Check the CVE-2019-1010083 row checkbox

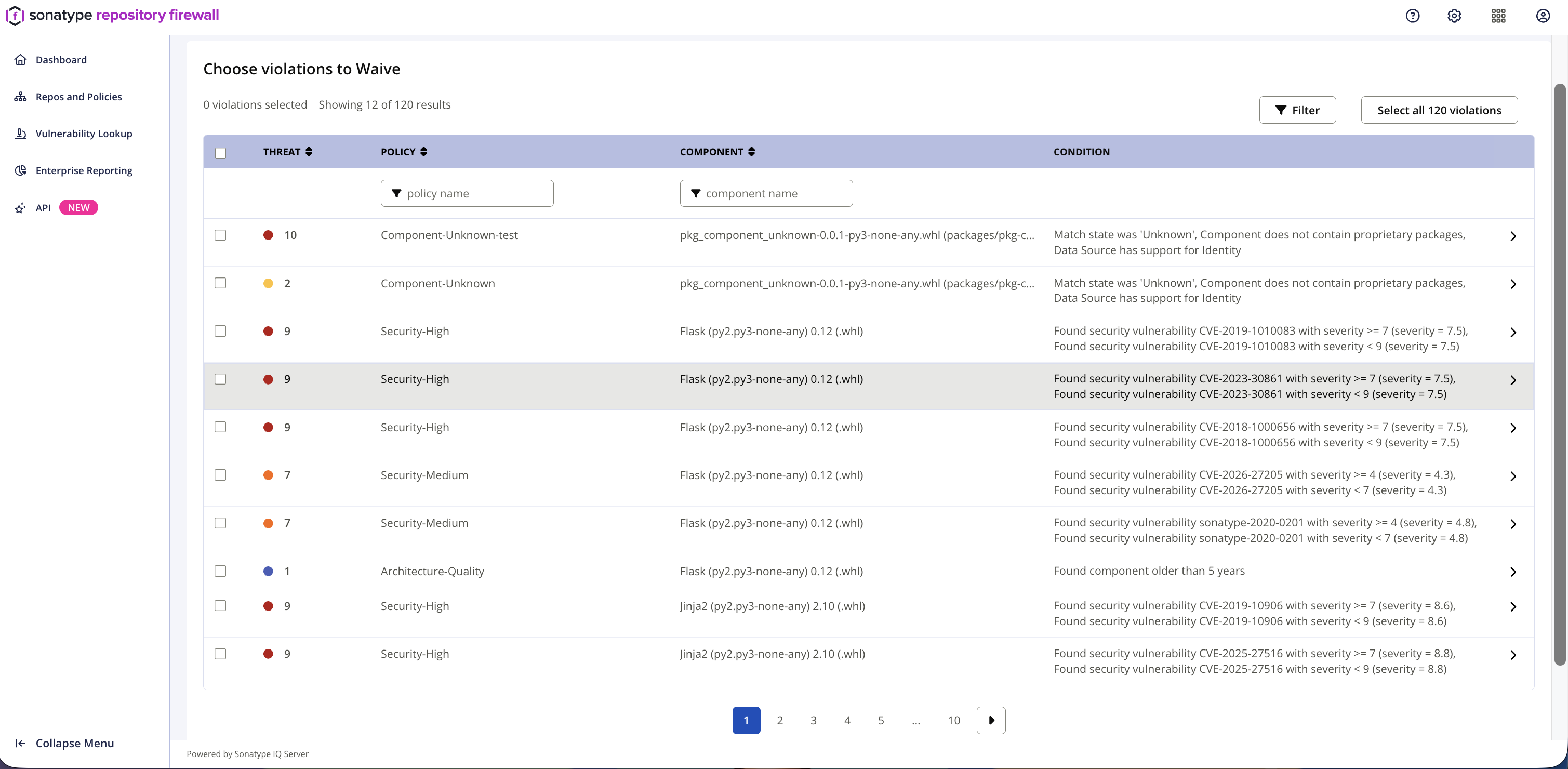[220, 331]
